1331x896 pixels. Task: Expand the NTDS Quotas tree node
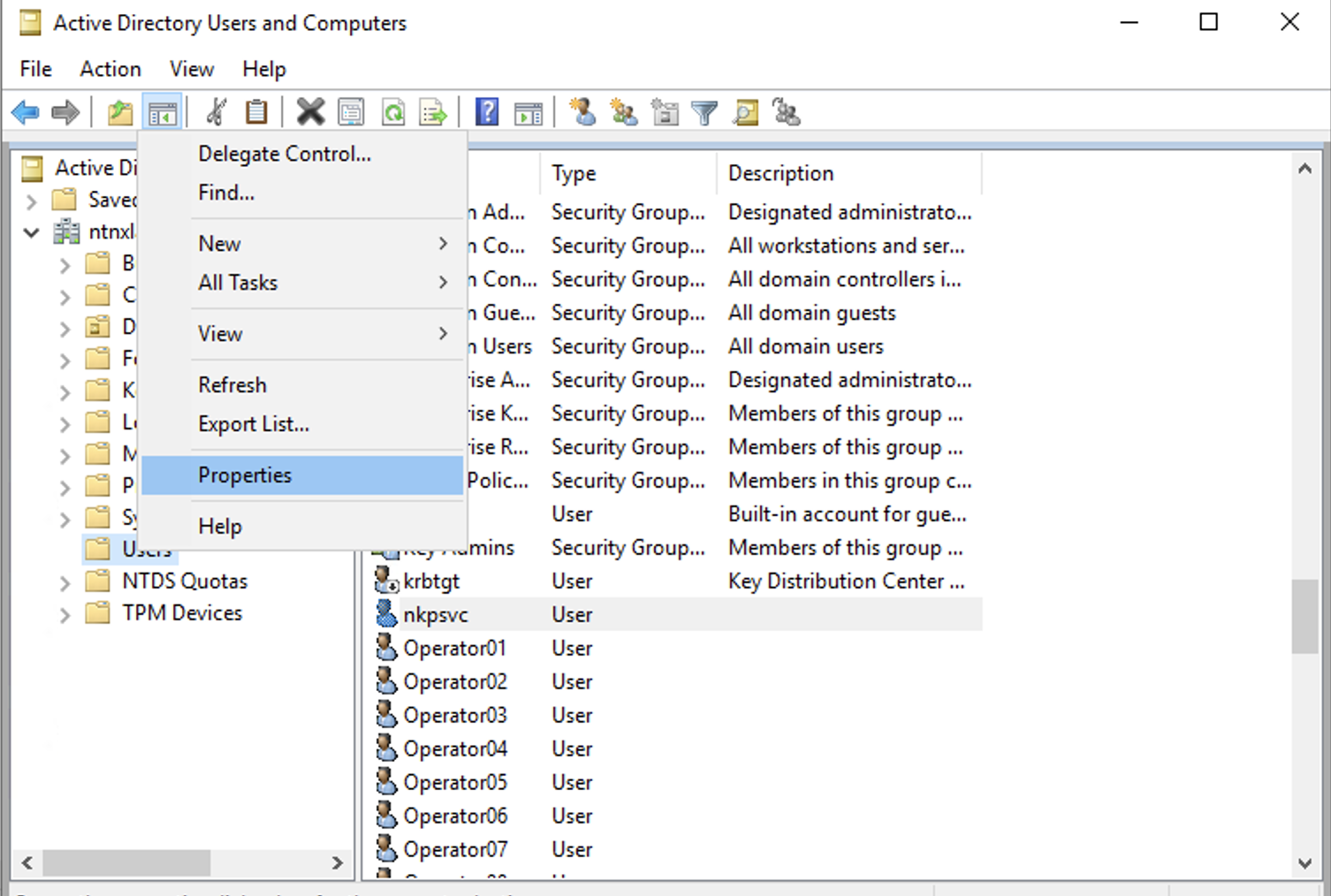[x=65, y=582]
